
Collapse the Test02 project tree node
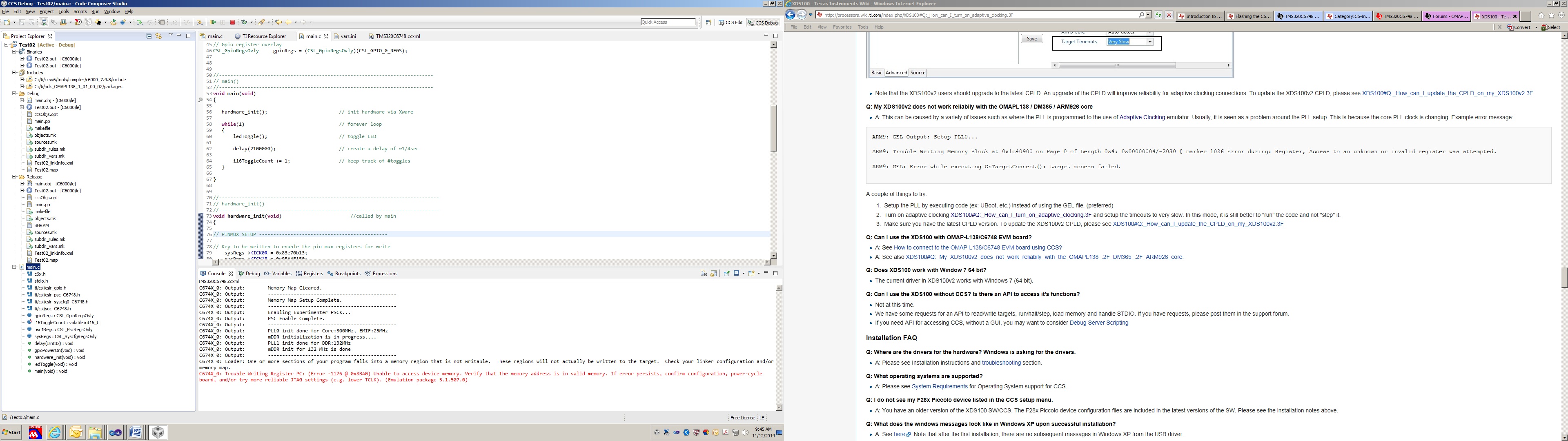point(6,45)
